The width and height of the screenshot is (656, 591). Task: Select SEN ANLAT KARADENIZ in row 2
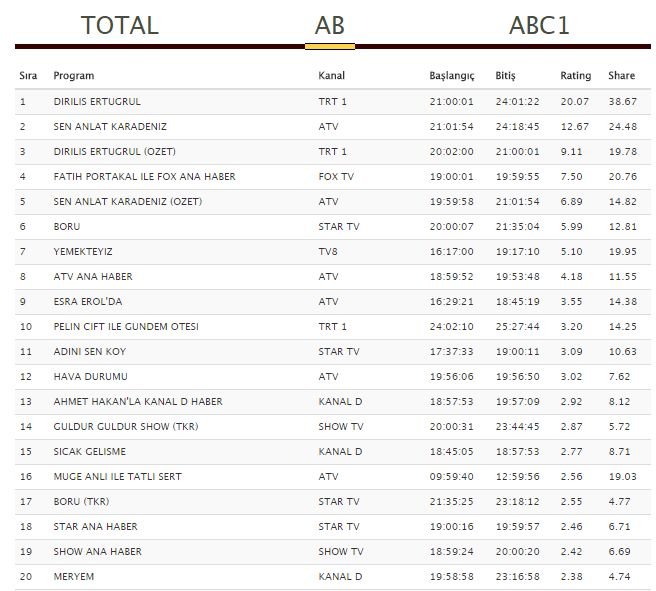pos(110,127)
